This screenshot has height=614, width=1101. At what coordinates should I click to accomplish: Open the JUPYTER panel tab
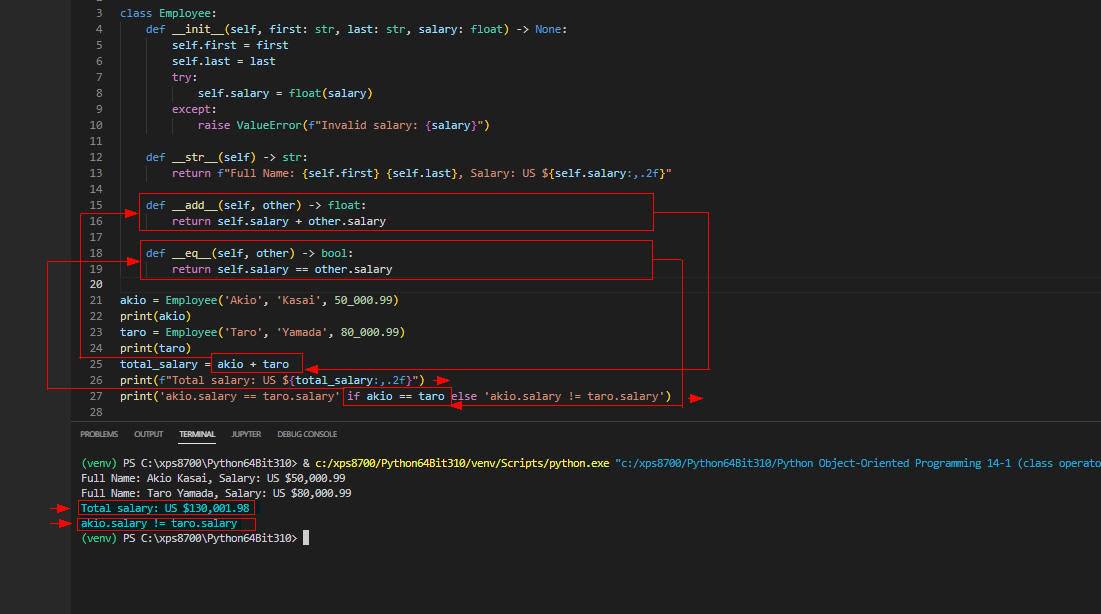pos(246,434)
